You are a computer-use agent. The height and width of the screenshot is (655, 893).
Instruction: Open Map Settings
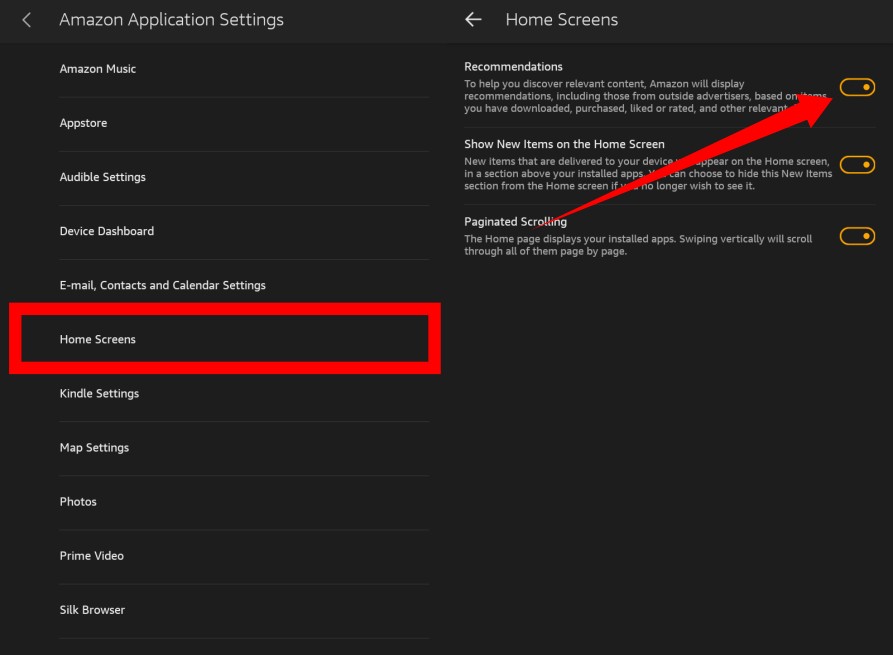[244, 448]
